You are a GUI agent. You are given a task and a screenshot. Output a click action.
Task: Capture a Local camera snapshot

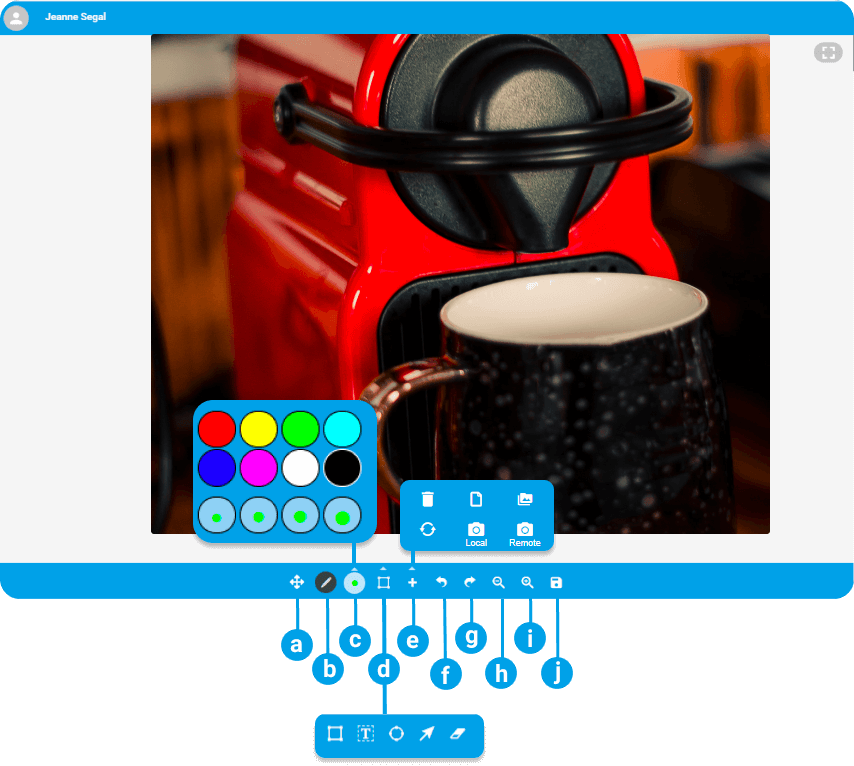(476, 534)
